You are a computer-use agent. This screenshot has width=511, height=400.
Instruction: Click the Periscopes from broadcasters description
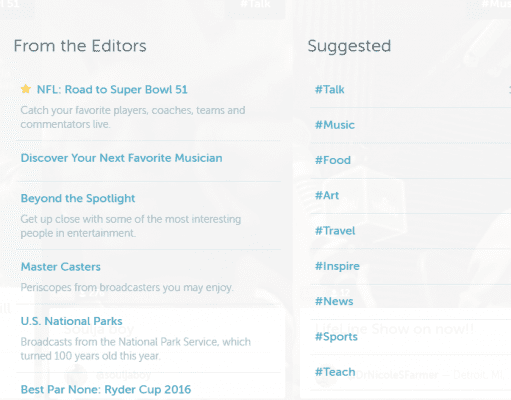click(127, 288)
